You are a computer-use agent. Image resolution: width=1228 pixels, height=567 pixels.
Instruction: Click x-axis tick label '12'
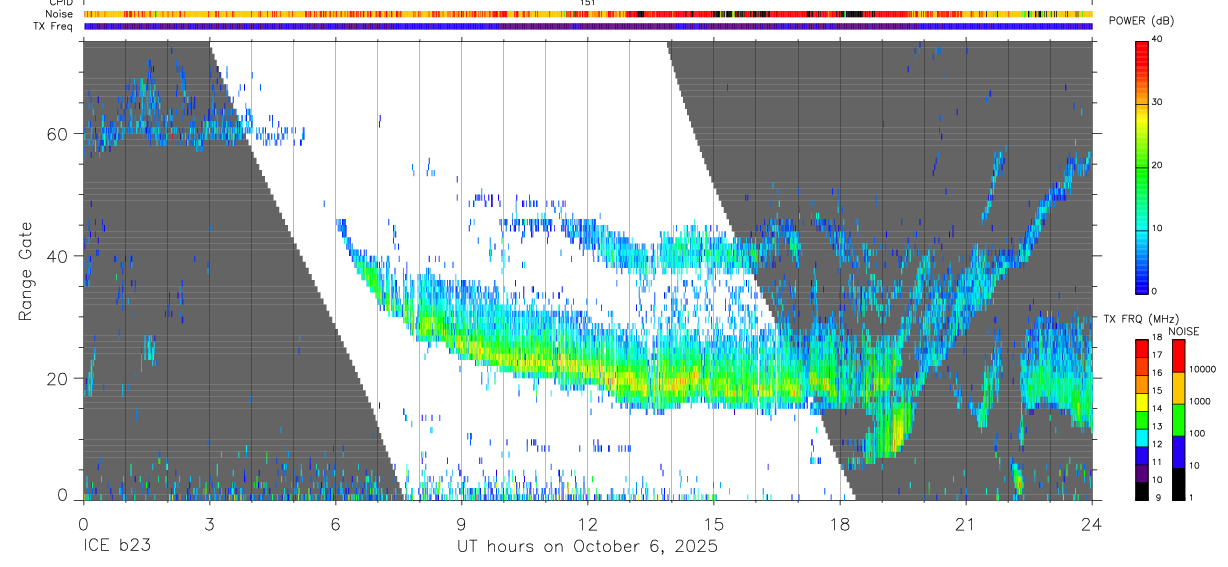point(588,523)
